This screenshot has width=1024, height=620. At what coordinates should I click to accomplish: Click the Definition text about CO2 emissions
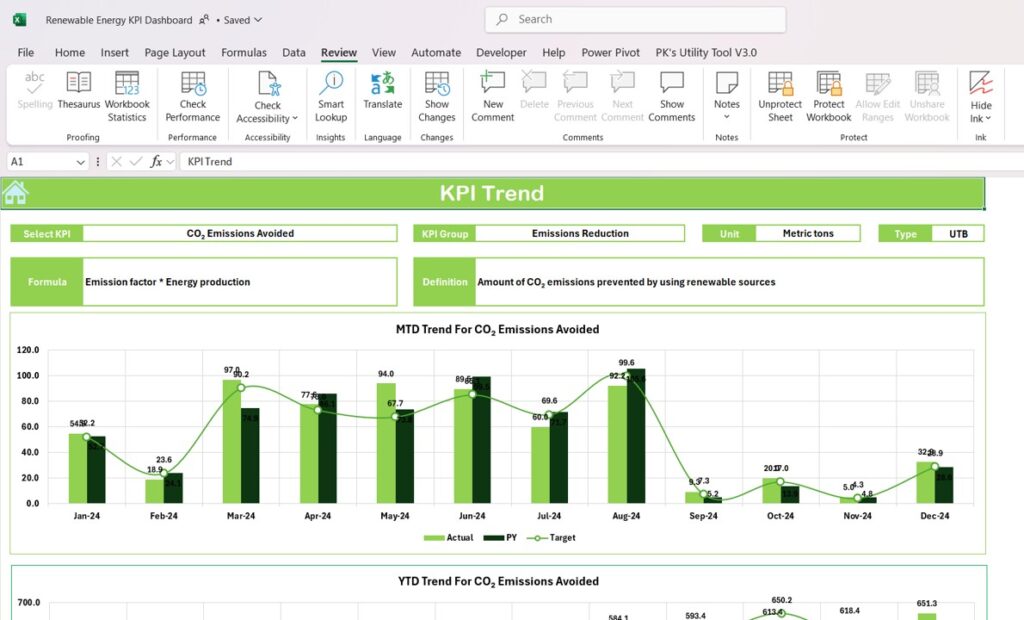[626, 282]
